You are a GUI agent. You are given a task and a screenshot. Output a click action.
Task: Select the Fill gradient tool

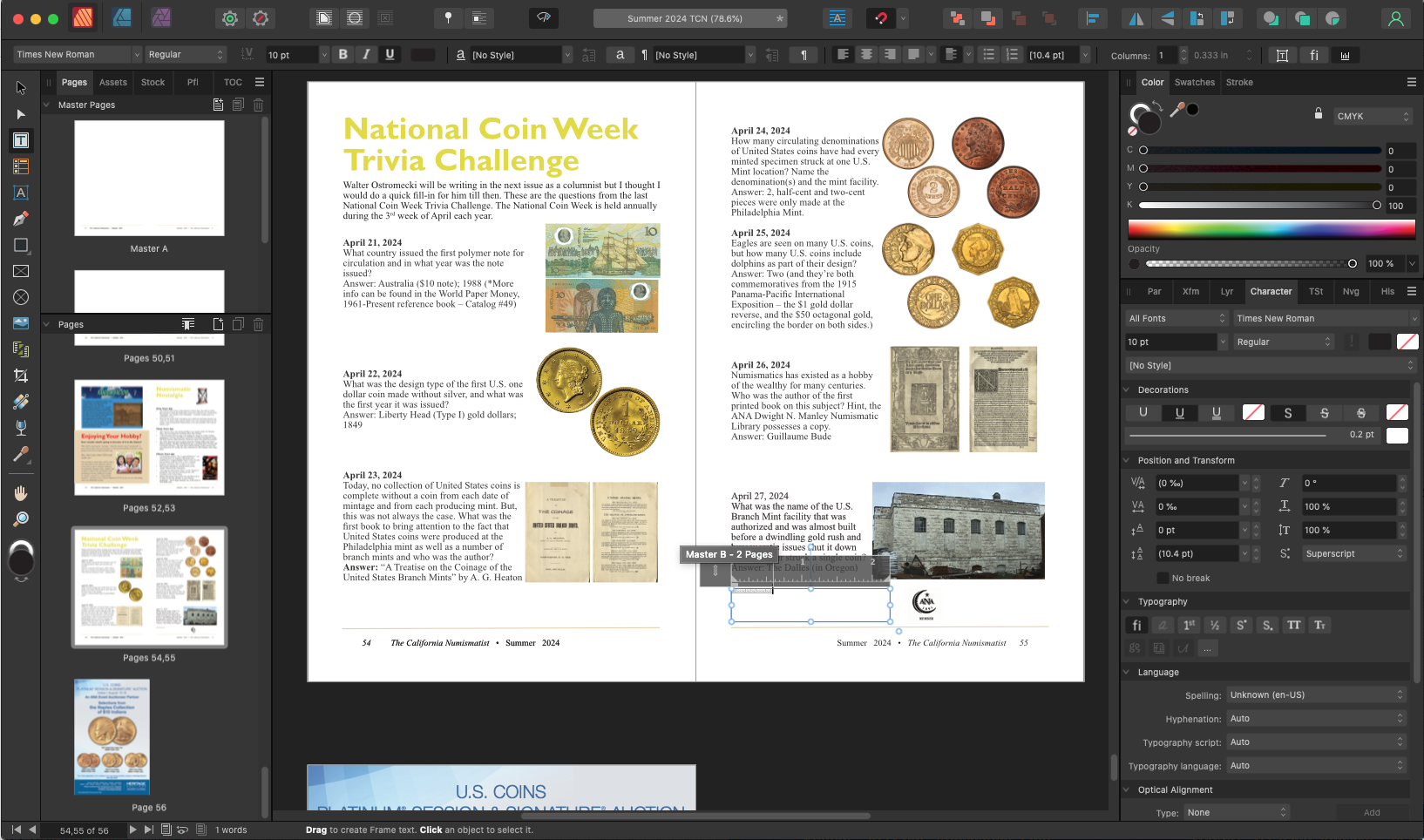click(x=21, y=402)
